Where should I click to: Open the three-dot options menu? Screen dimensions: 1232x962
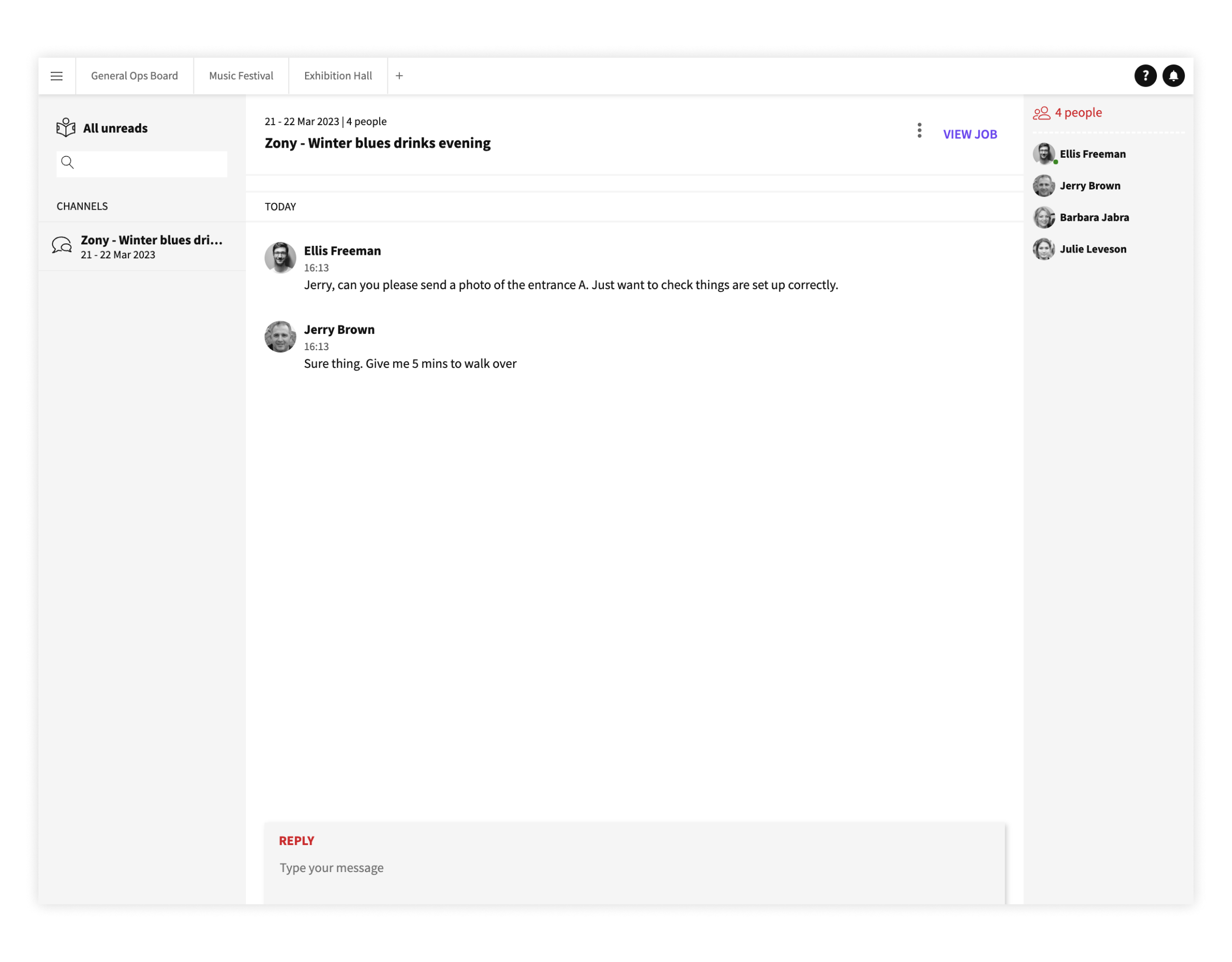point(920,131)
